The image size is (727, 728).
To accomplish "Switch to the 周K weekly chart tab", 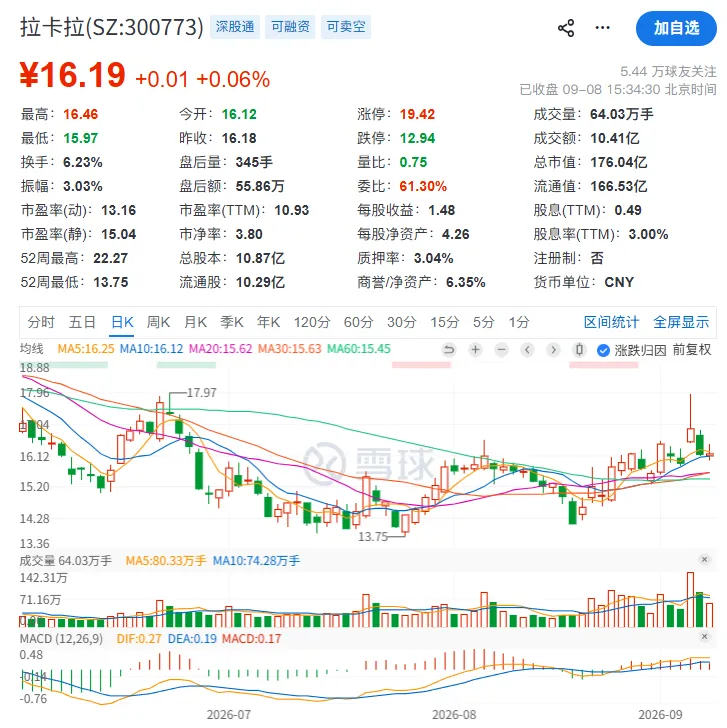I will [158, 322].
